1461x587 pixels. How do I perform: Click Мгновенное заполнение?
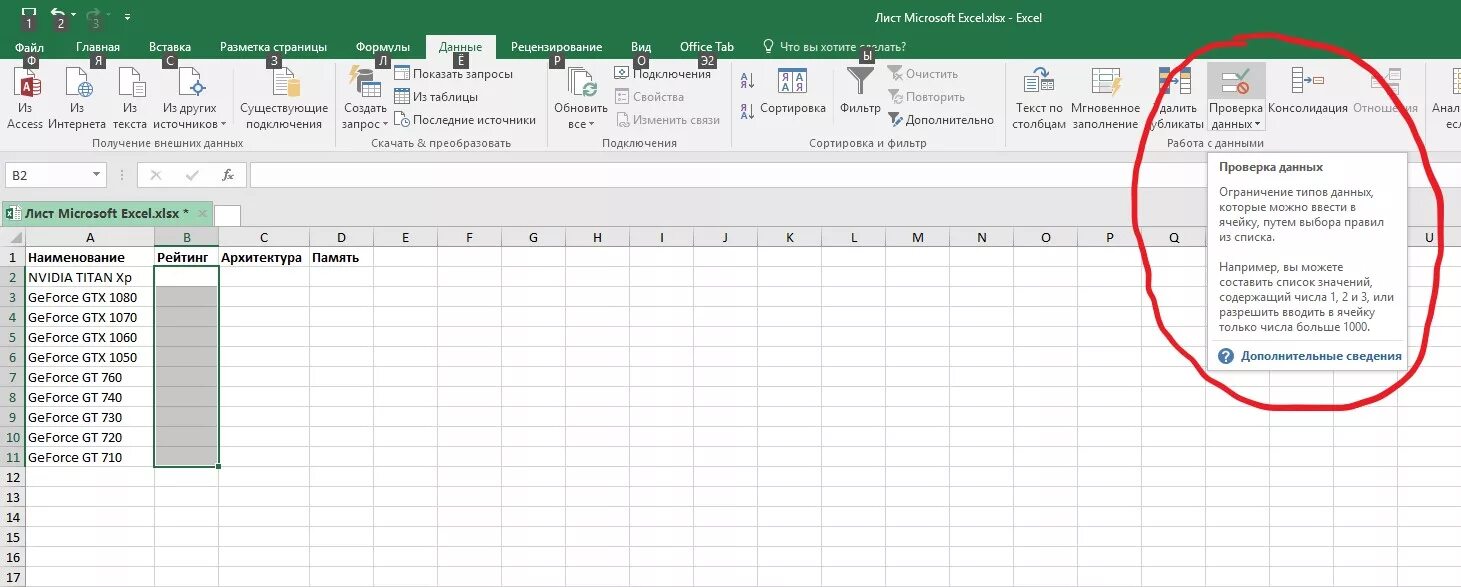[x=1105, y=98]
